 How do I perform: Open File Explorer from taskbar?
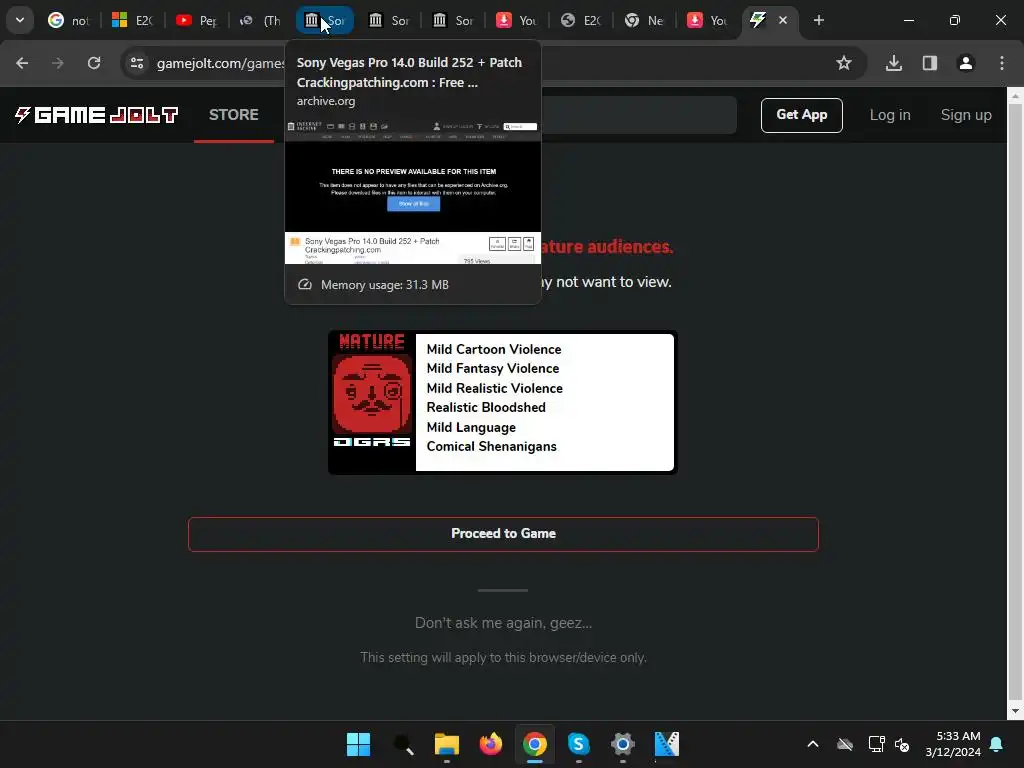coord(447,744)
